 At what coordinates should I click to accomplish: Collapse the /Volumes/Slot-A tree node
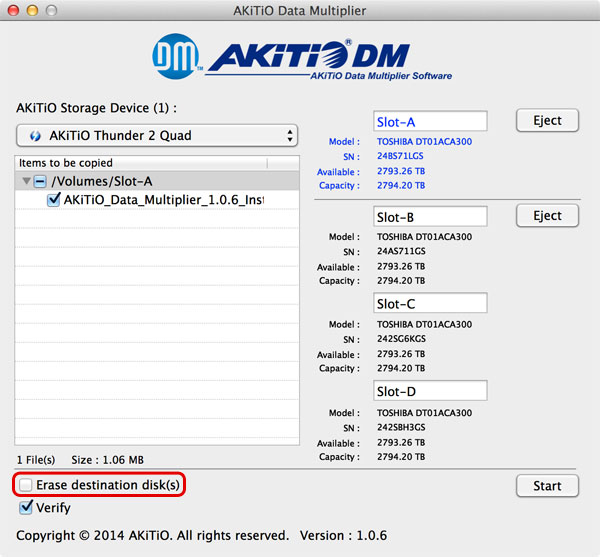click(x=26, y=181)
